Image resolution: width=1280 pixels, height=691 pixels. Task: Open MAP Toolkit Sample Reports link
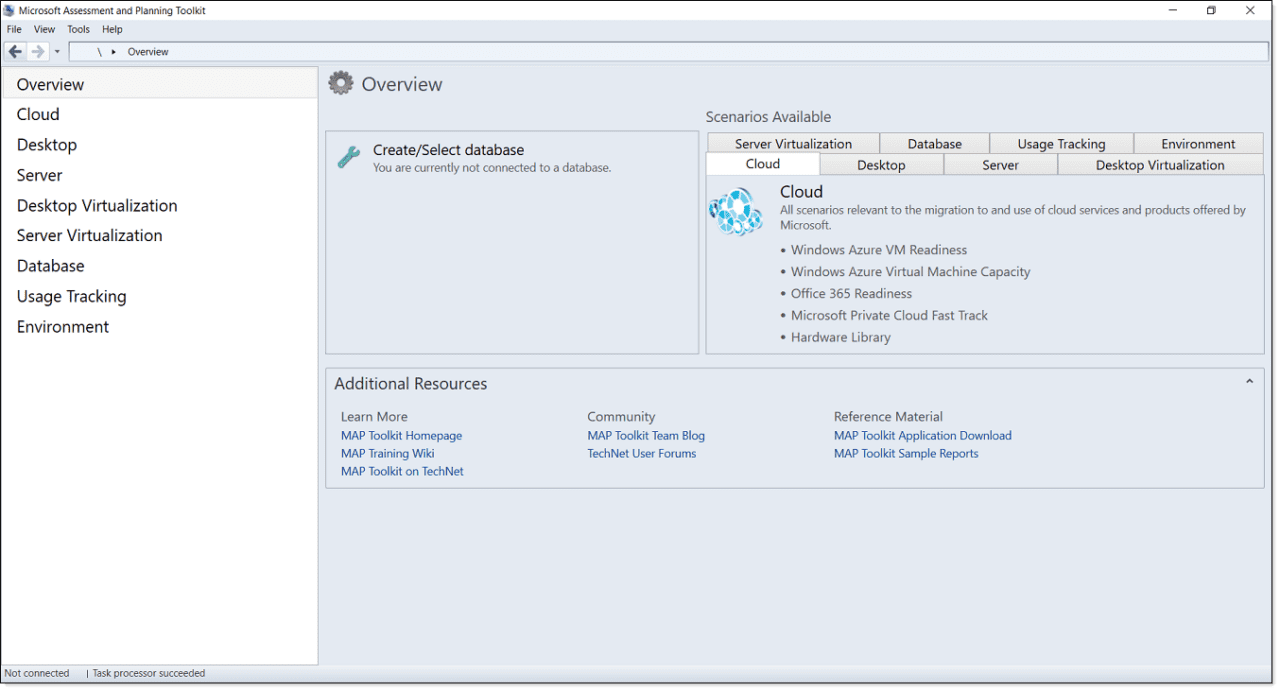click(x=906, y=453)
